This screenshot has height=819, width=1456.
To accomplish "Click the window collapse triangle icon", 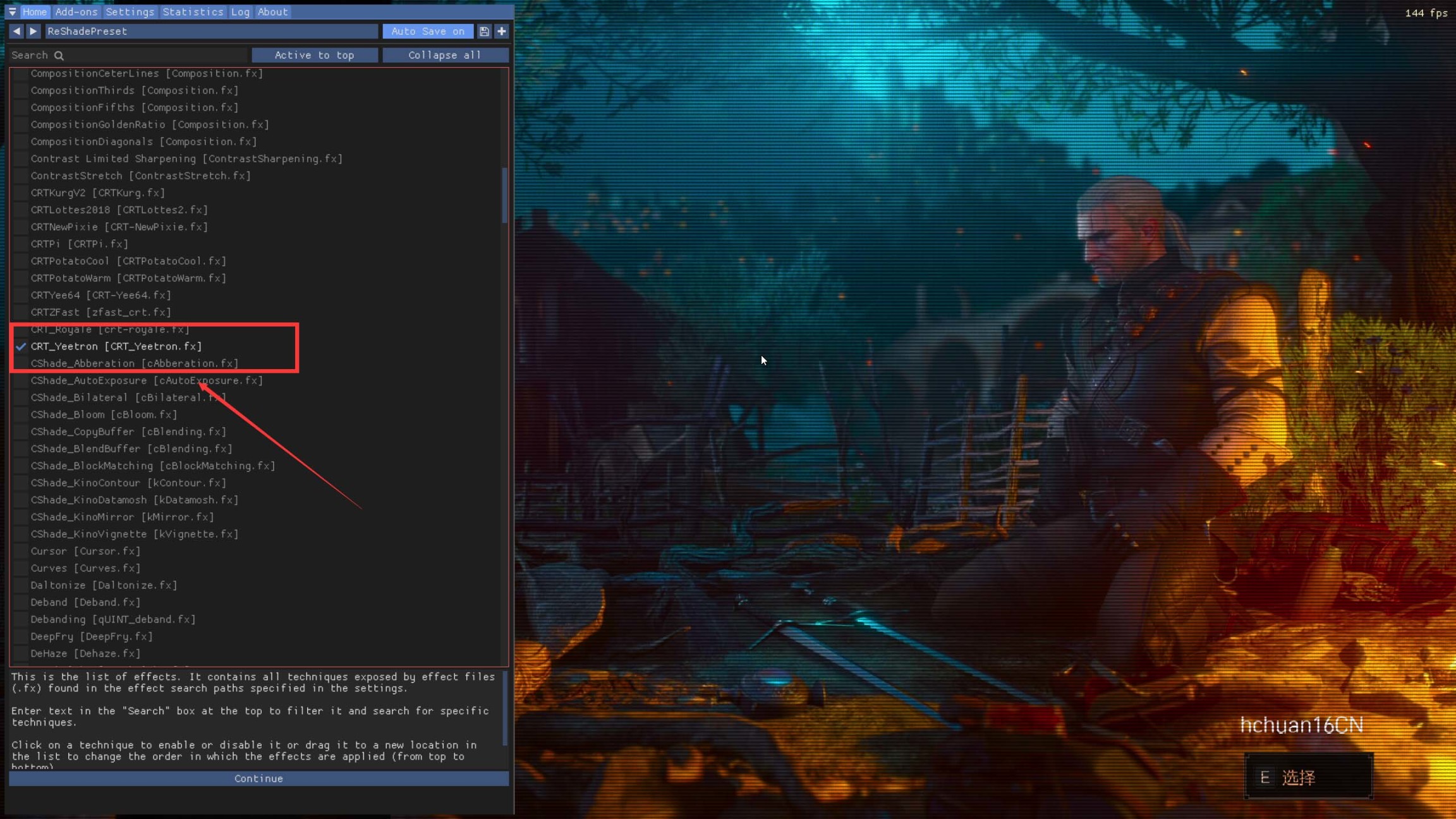I will 12,11.
